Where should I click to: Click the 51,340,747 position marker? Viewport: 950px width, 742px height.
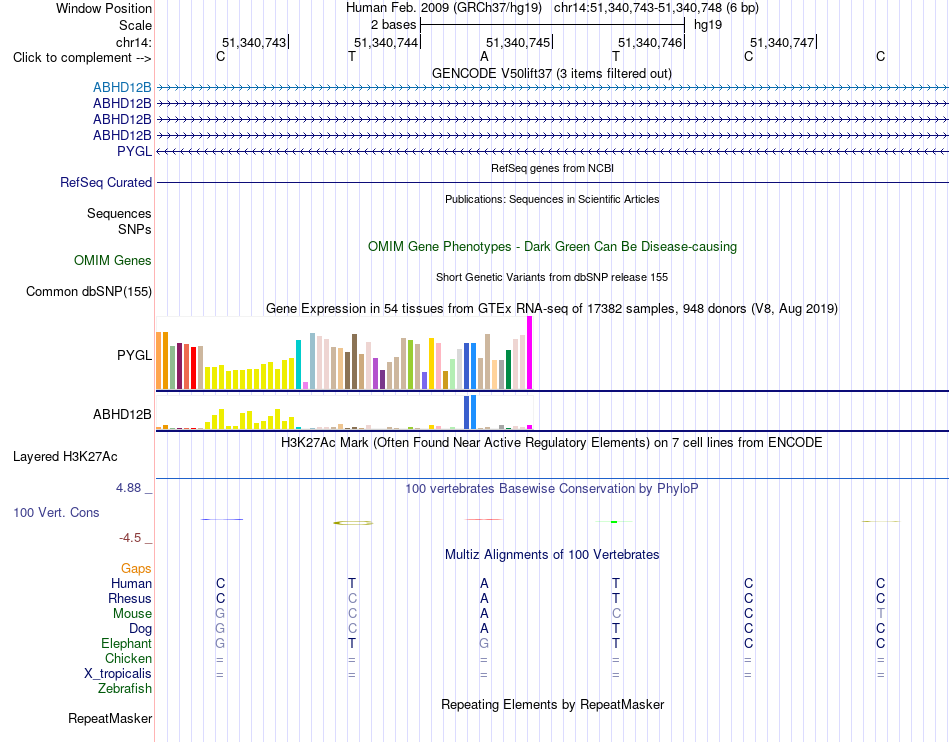tap(782, 42)
